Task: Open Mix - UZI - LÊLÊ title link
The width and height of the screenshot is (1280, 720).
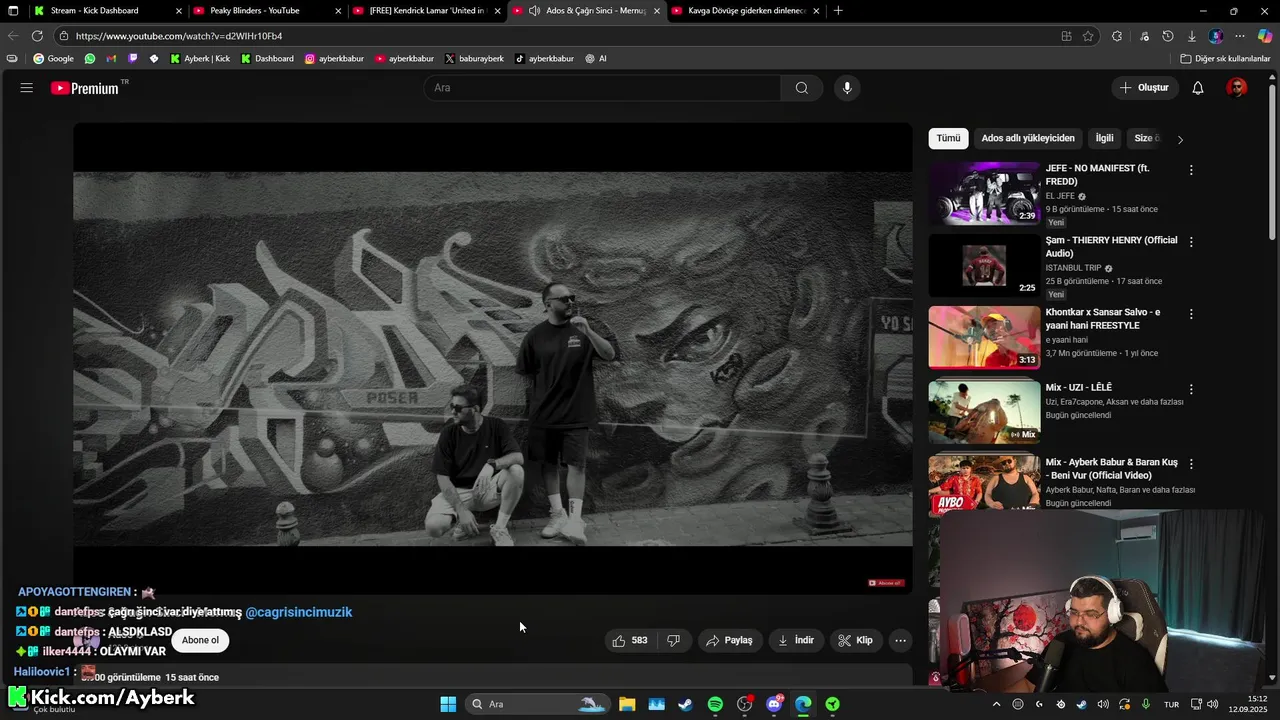Action: (x=1078, y=388)
